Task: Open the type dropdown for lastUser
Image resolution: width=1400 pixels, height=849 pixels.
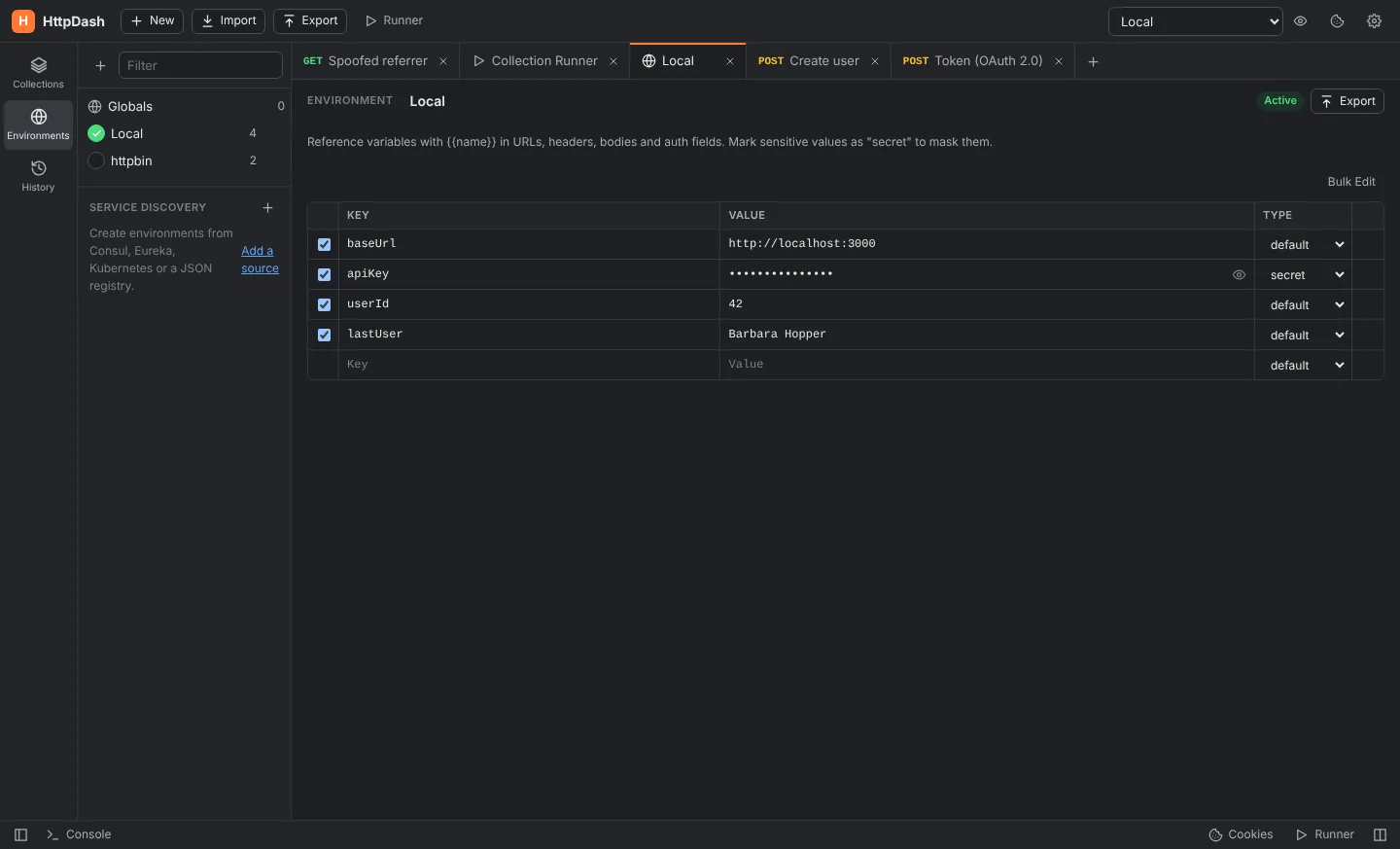Action: click(x=1303, y=335)
